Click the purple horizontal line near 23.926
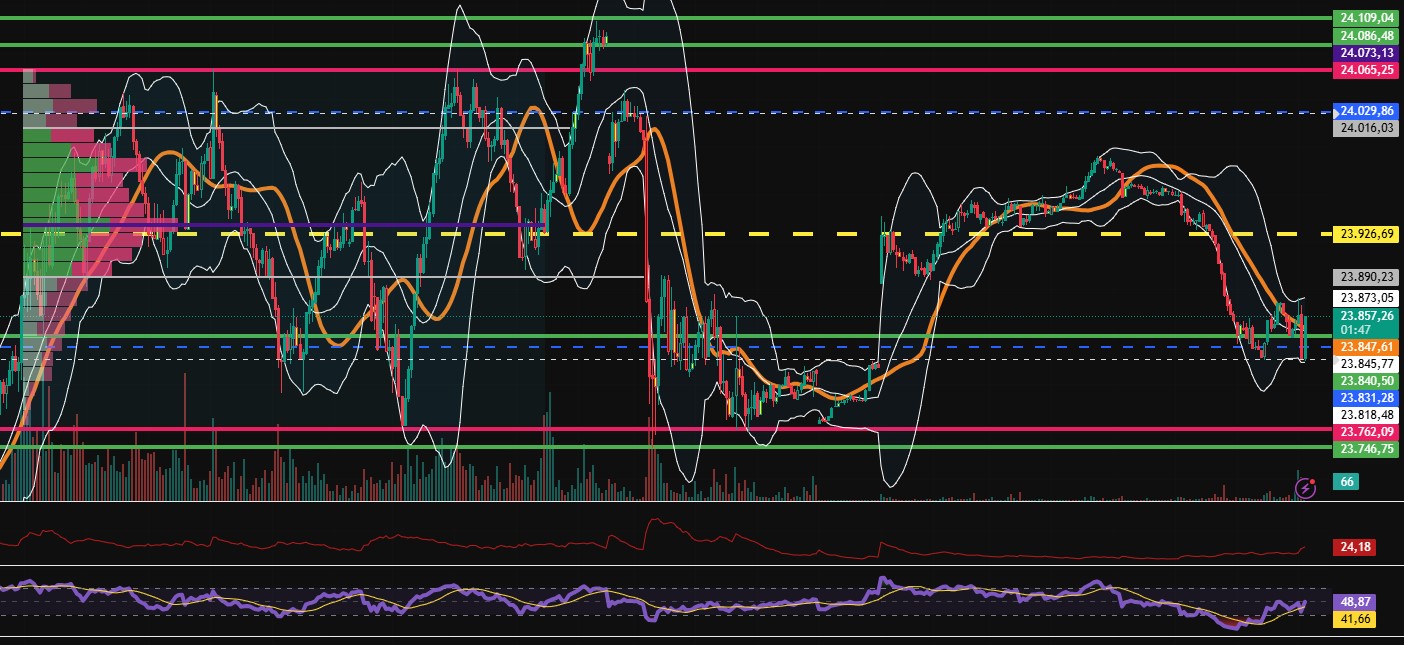Image resolution: width=1404 pixels, height=645 pixels. (x=350, y=224)
